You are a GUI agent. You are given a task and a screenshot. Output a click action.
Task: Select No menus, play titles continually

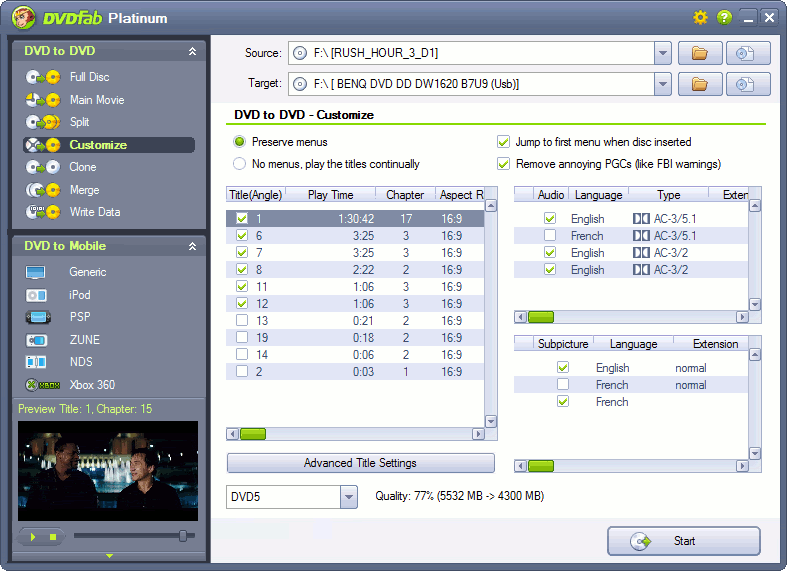[240, 164]
